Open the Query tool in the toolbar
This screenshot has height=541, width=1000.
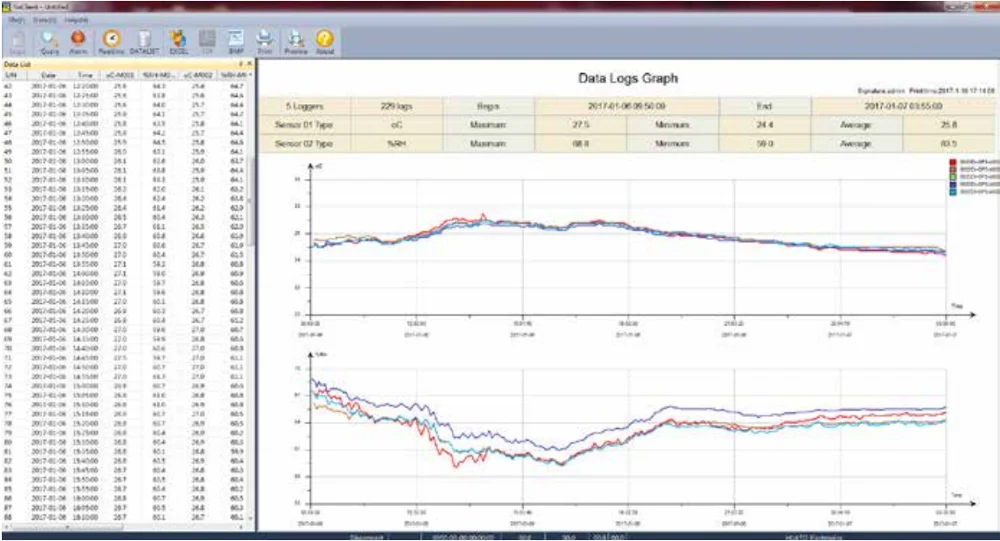(x=49, y=43)
